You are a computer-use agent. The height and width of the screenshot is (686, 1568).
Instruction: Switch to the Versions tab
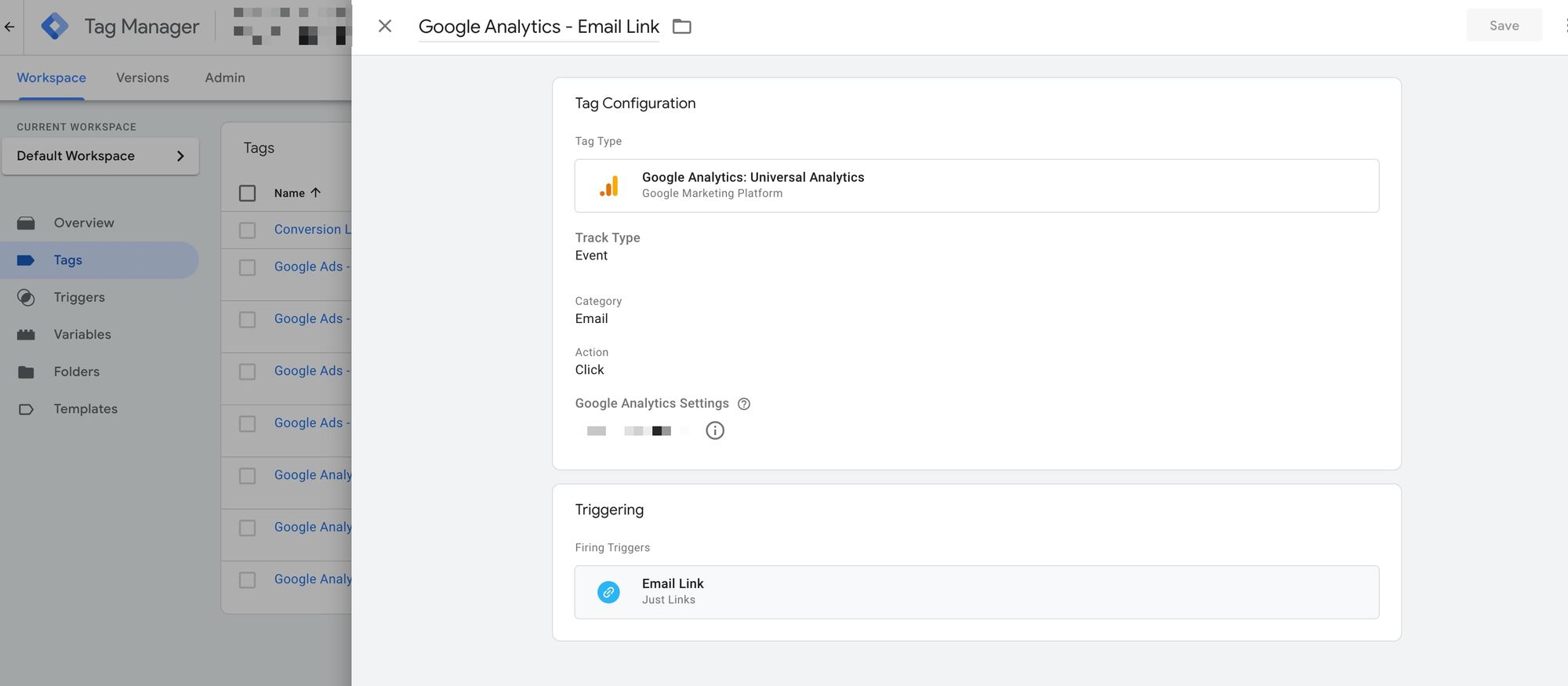143,78
